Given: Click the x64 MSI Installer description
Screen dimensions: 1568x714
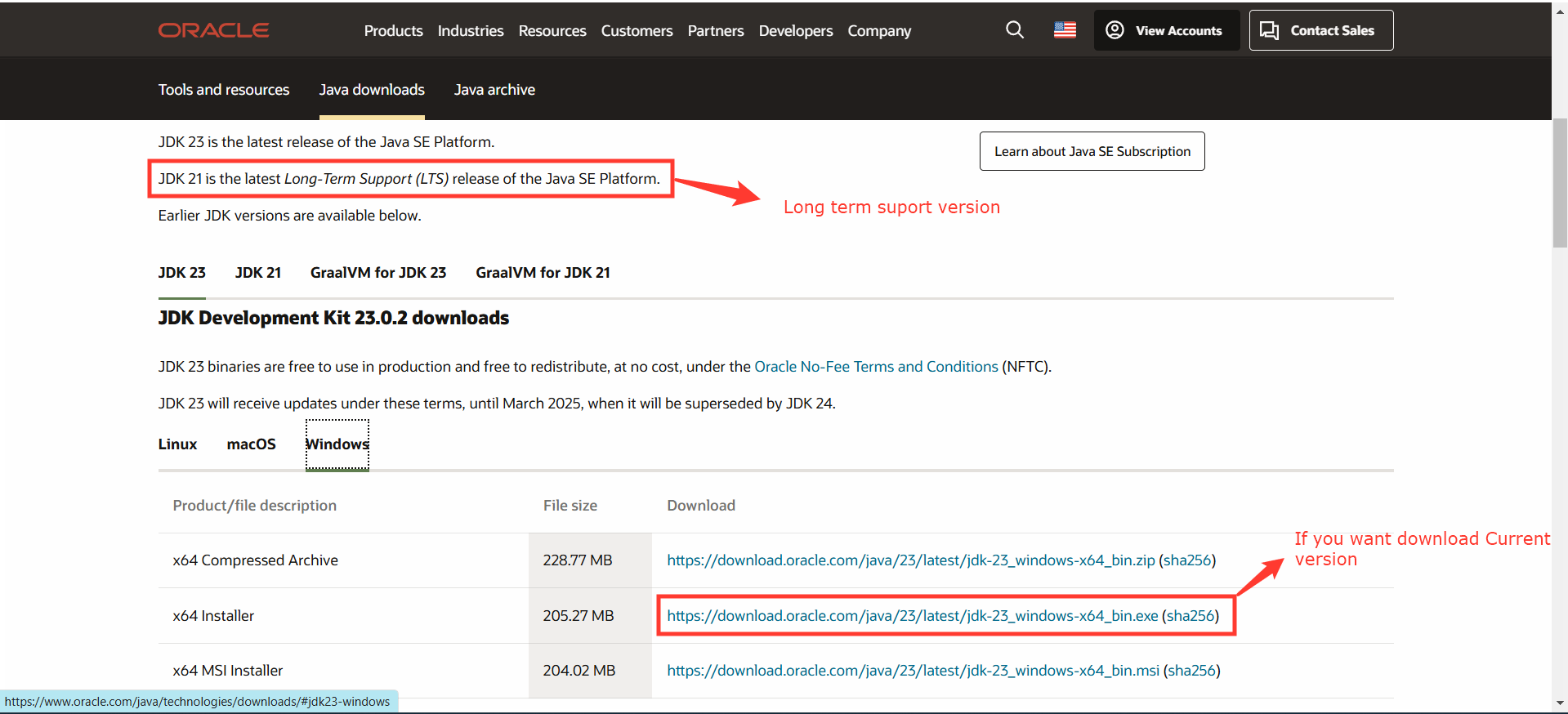Looking at the screenshot, I should pyautogui.click(x=227, y=671).
